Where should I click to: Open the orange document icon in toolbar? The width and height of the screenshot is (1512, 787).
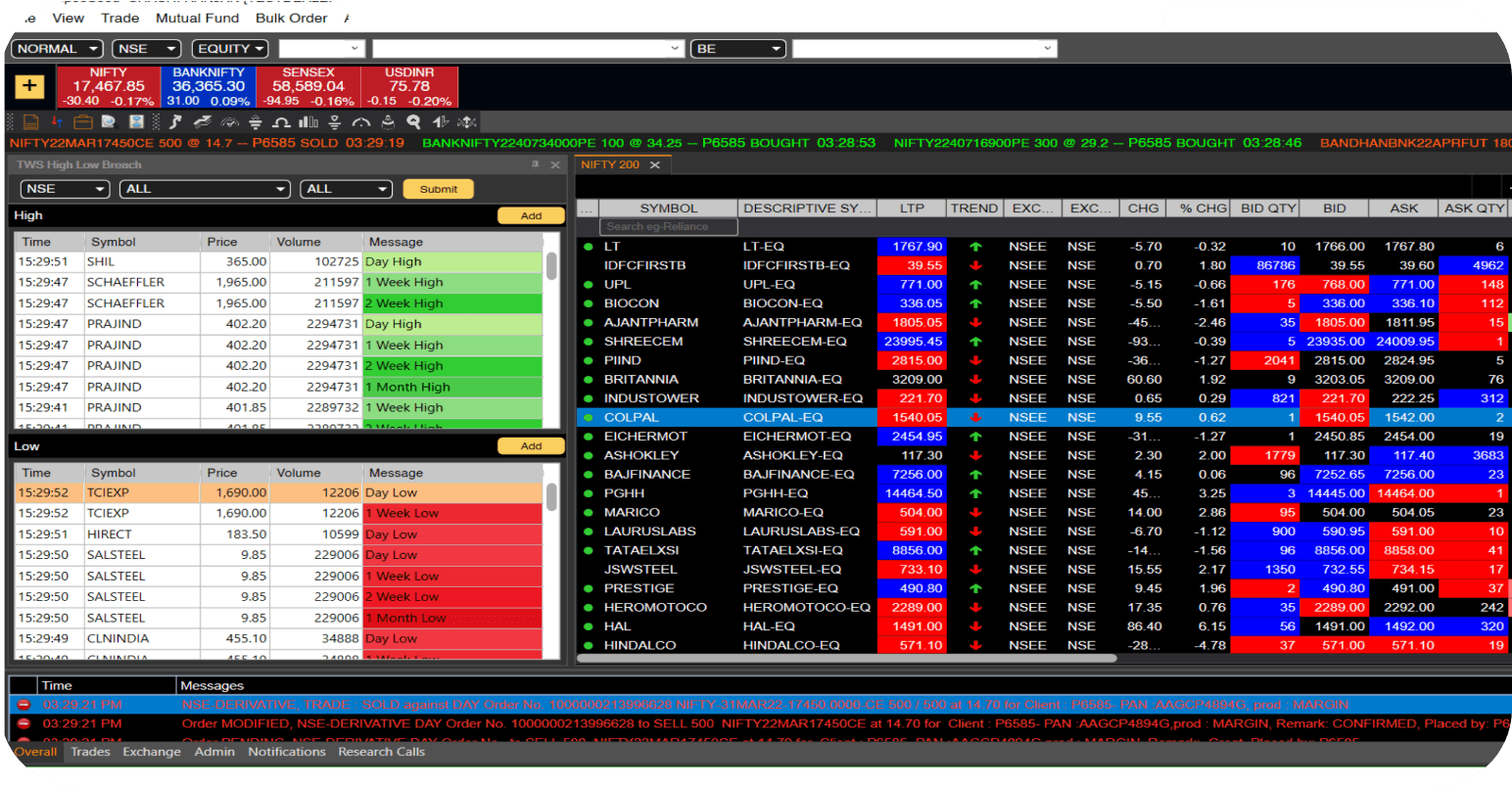31,121
